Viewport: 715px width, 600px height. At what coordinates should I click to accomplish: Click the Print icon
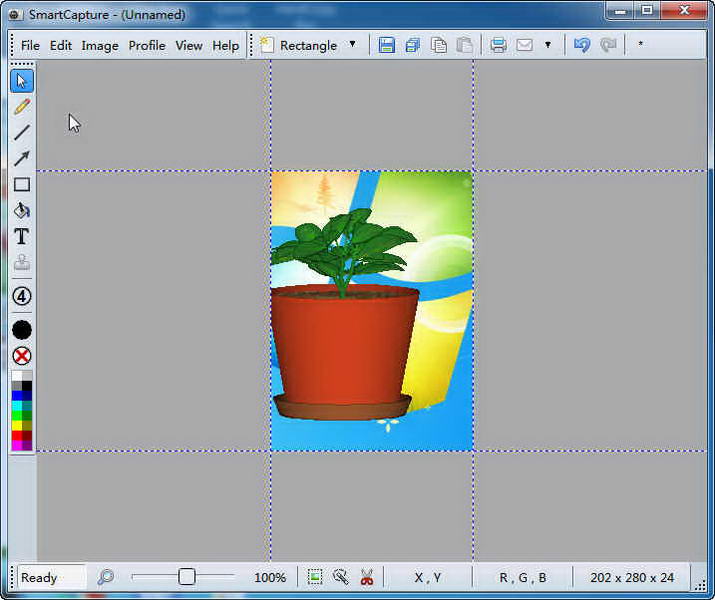[x=498, y=45]
